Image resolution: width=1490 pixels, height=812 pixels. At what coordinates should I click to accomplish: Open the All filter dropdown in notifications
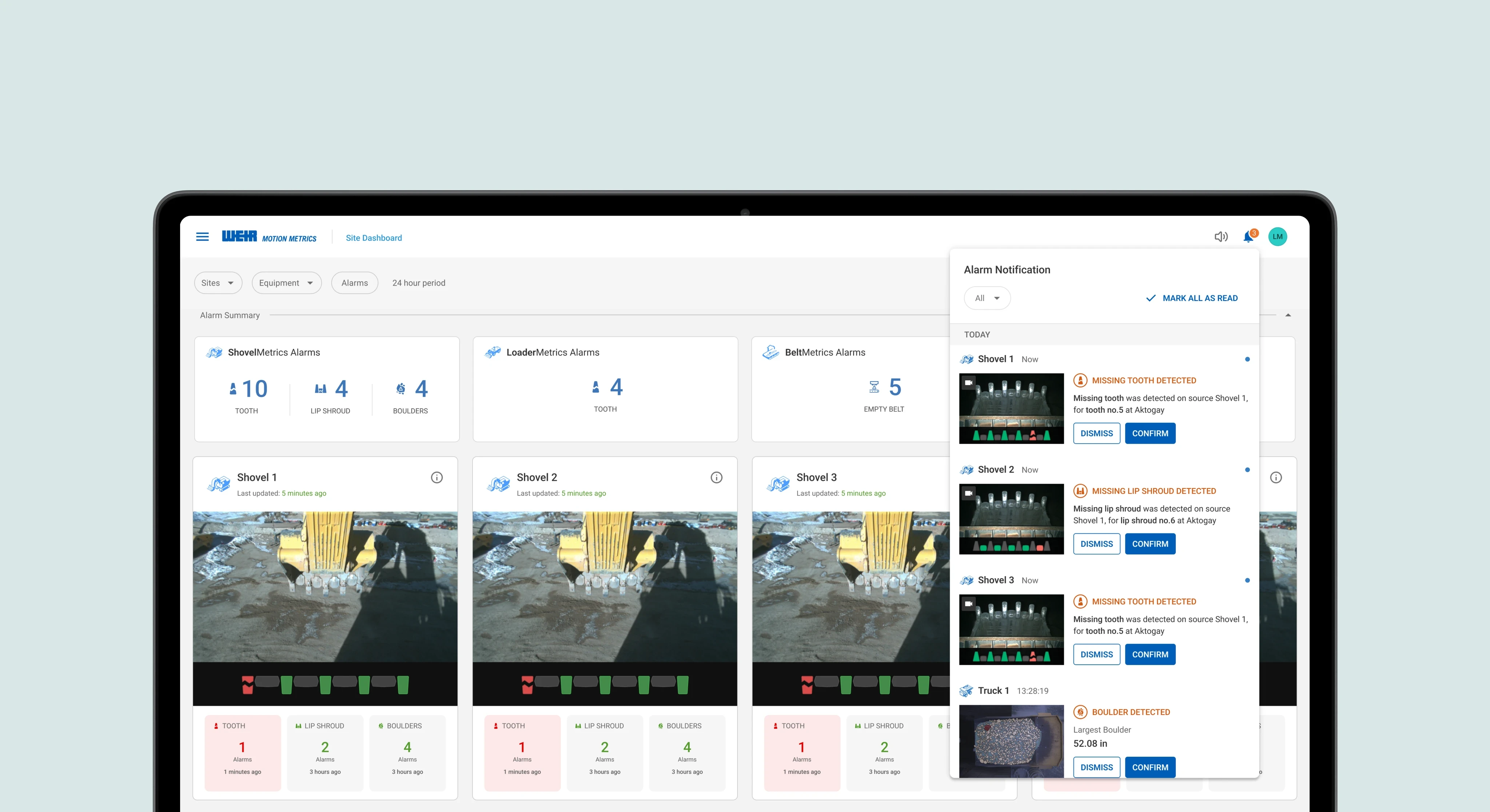[x=987, y=299]
